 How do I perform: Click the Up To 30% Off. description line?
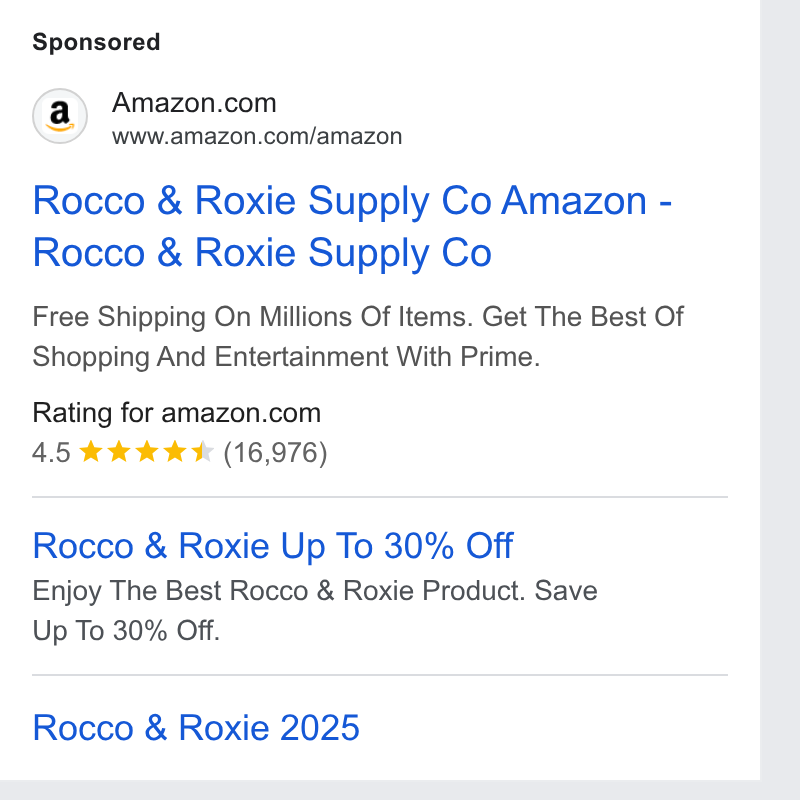126,631
